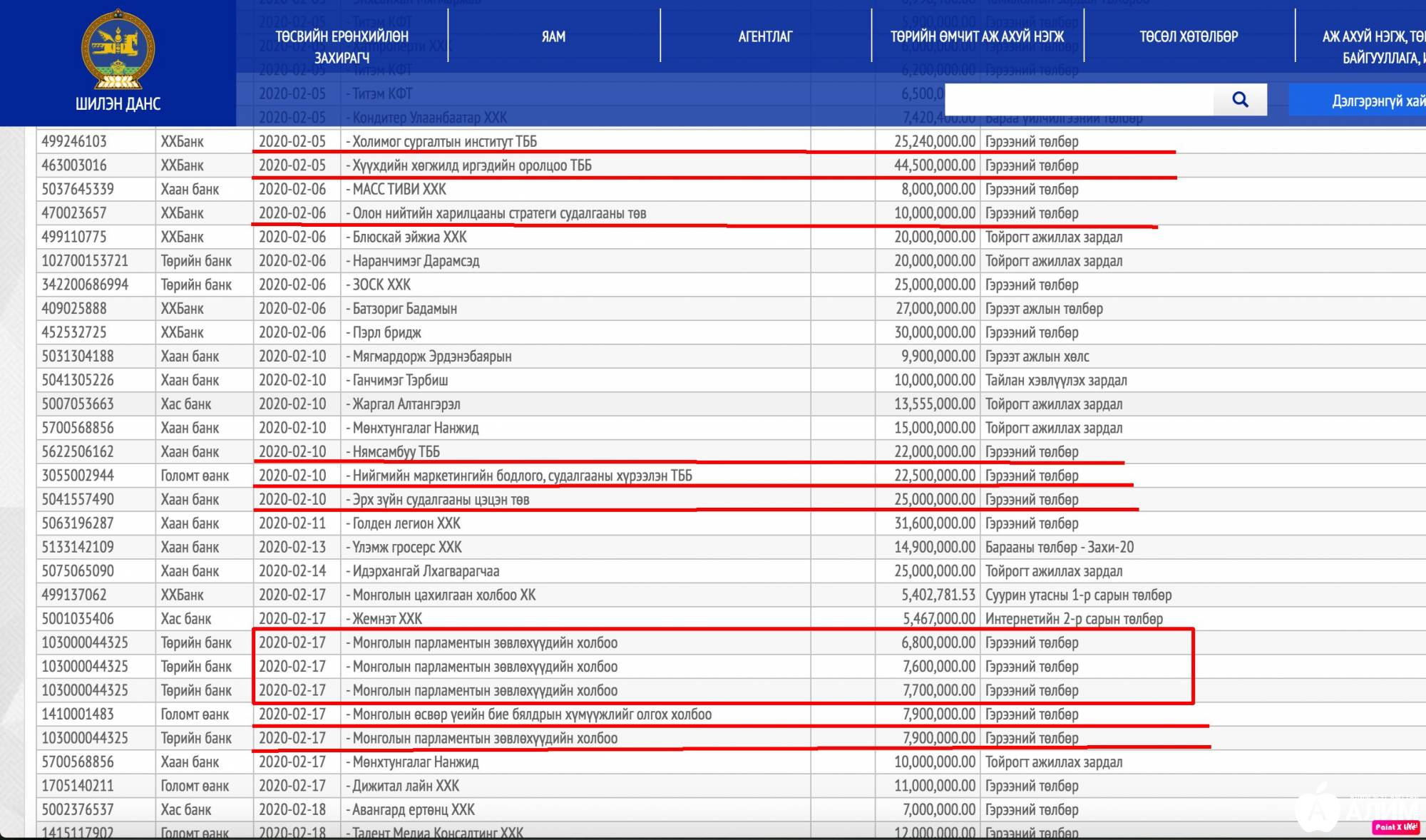Select account number 342200686994
1426x840 pixels.
(85, 285)
